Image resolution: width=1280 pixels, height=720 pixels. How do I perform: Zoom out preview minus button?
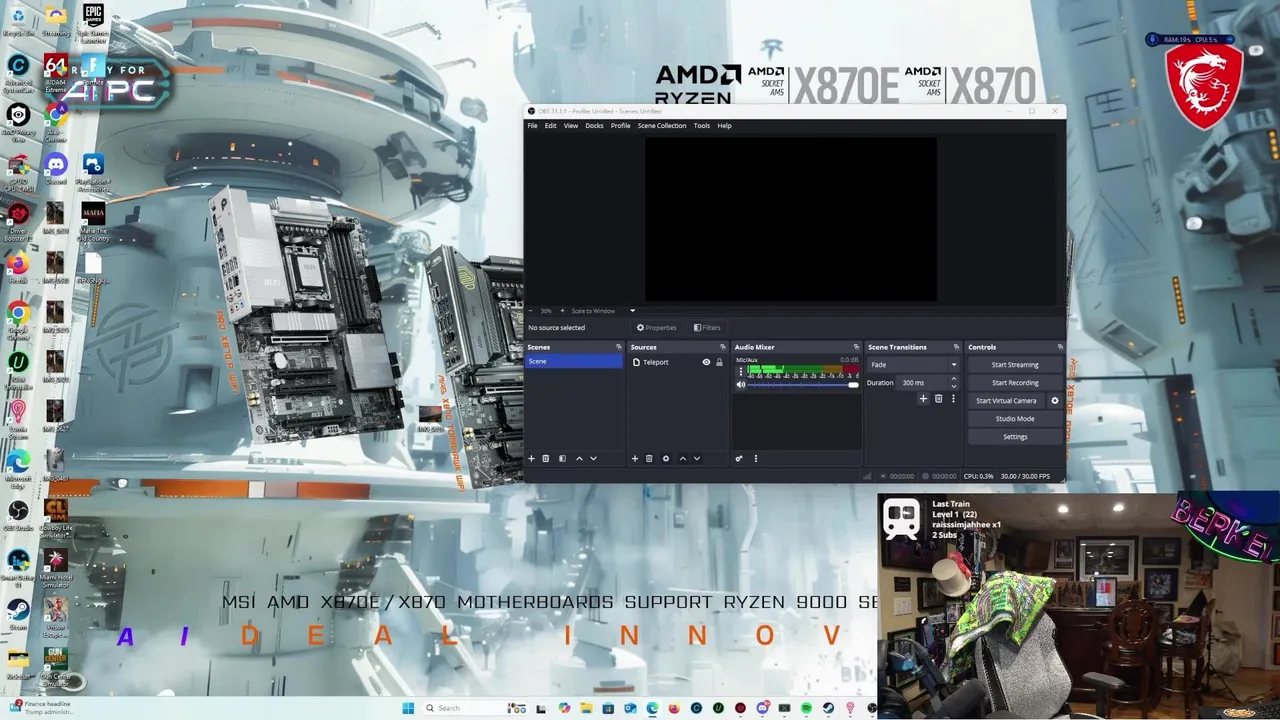[x=531, y=311]
